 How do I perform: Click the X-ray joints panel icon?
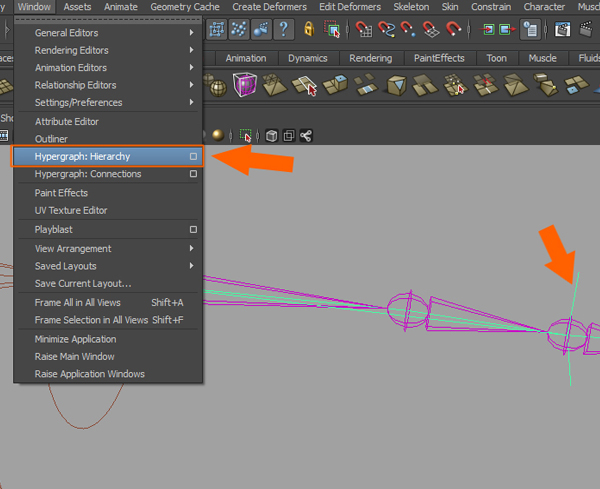click(306, 135)
